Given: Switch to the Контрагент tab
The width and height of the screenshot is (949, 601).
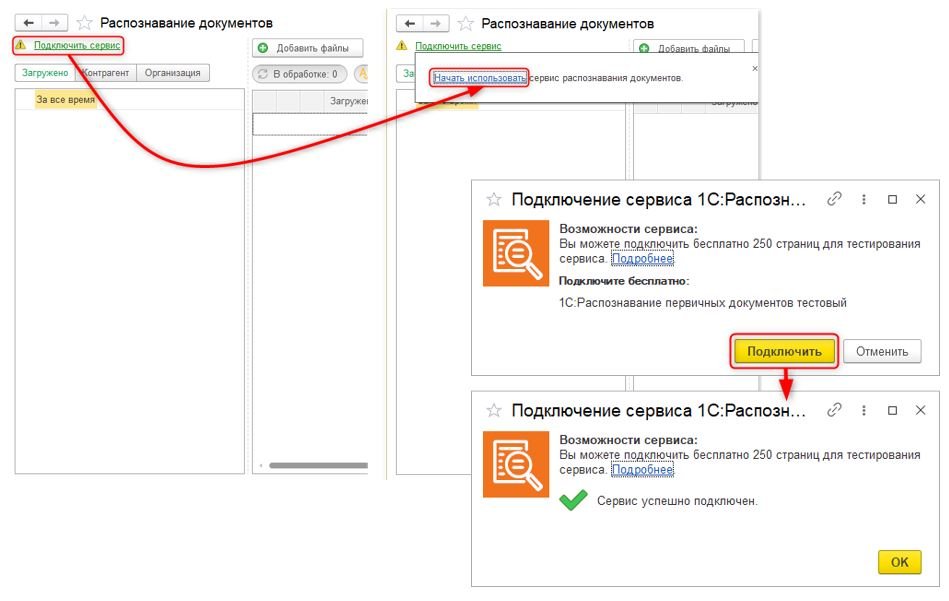Looking at the screenshot, I should click(106, 73).
